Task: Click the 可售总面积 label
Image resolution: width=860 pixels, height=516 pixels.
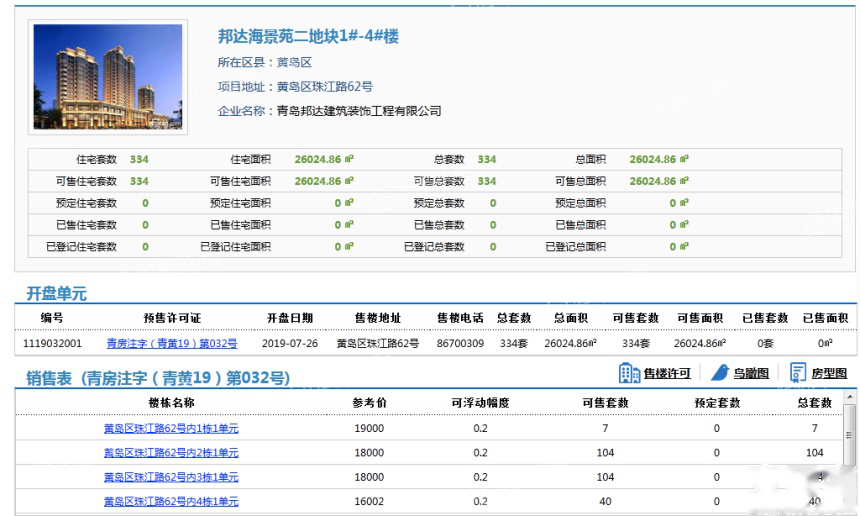Action: tap(580, 182)
